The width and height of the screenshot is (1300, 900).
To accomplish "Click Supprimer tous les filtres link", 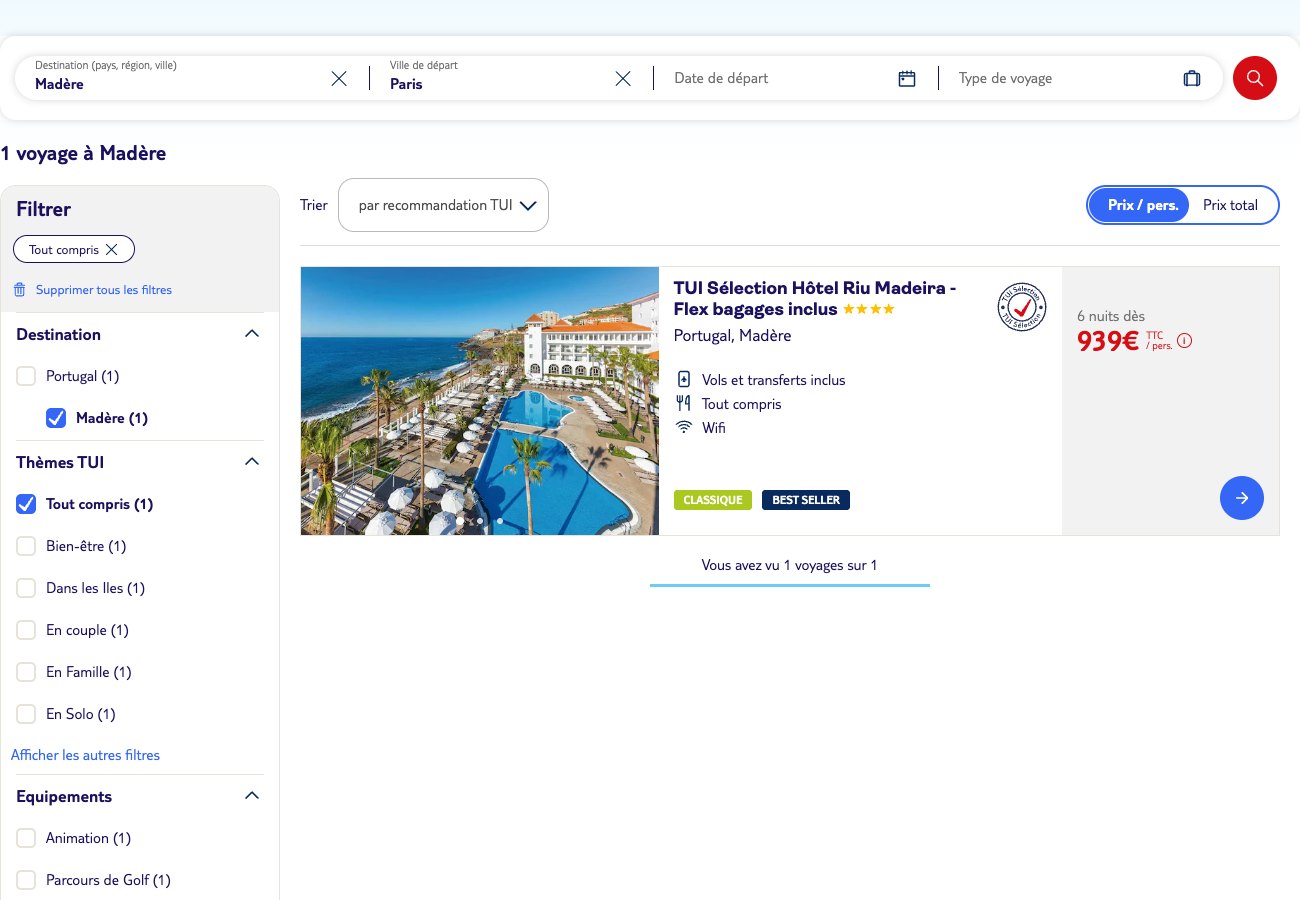I will pyautogui.click(x=104, y=290).
